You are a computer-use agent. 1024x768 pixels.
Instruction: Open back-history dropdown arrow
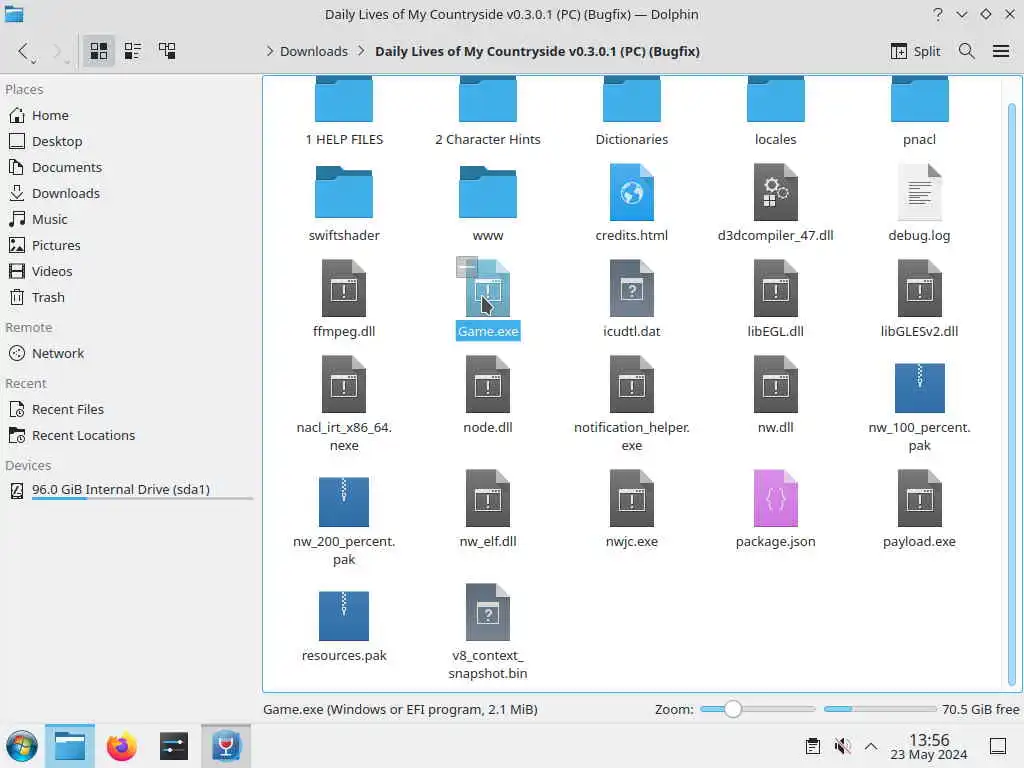coord(34,61)
